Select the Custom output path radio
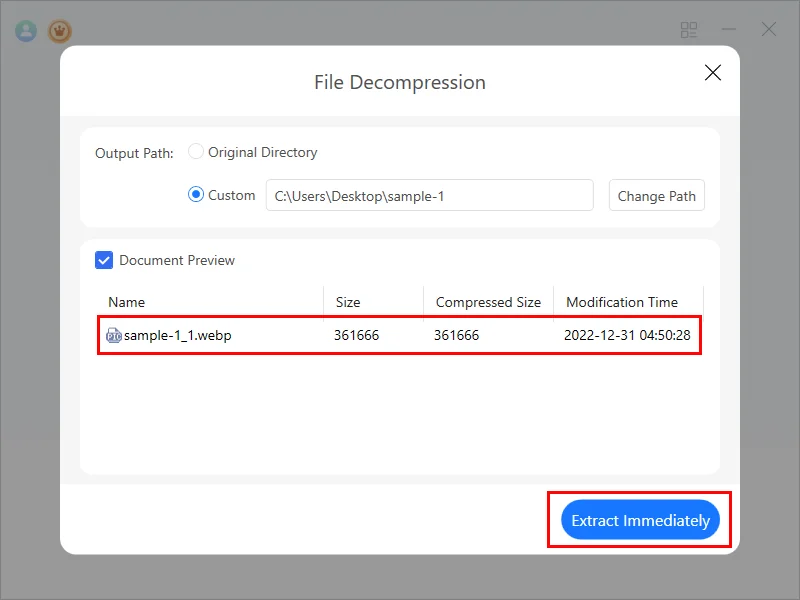 pyautogui.click(x=196, y=195)
